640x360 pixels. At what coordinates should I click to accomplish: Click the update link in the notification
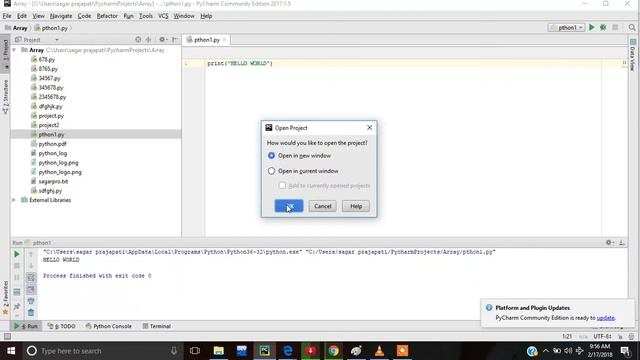coord(606,318)
